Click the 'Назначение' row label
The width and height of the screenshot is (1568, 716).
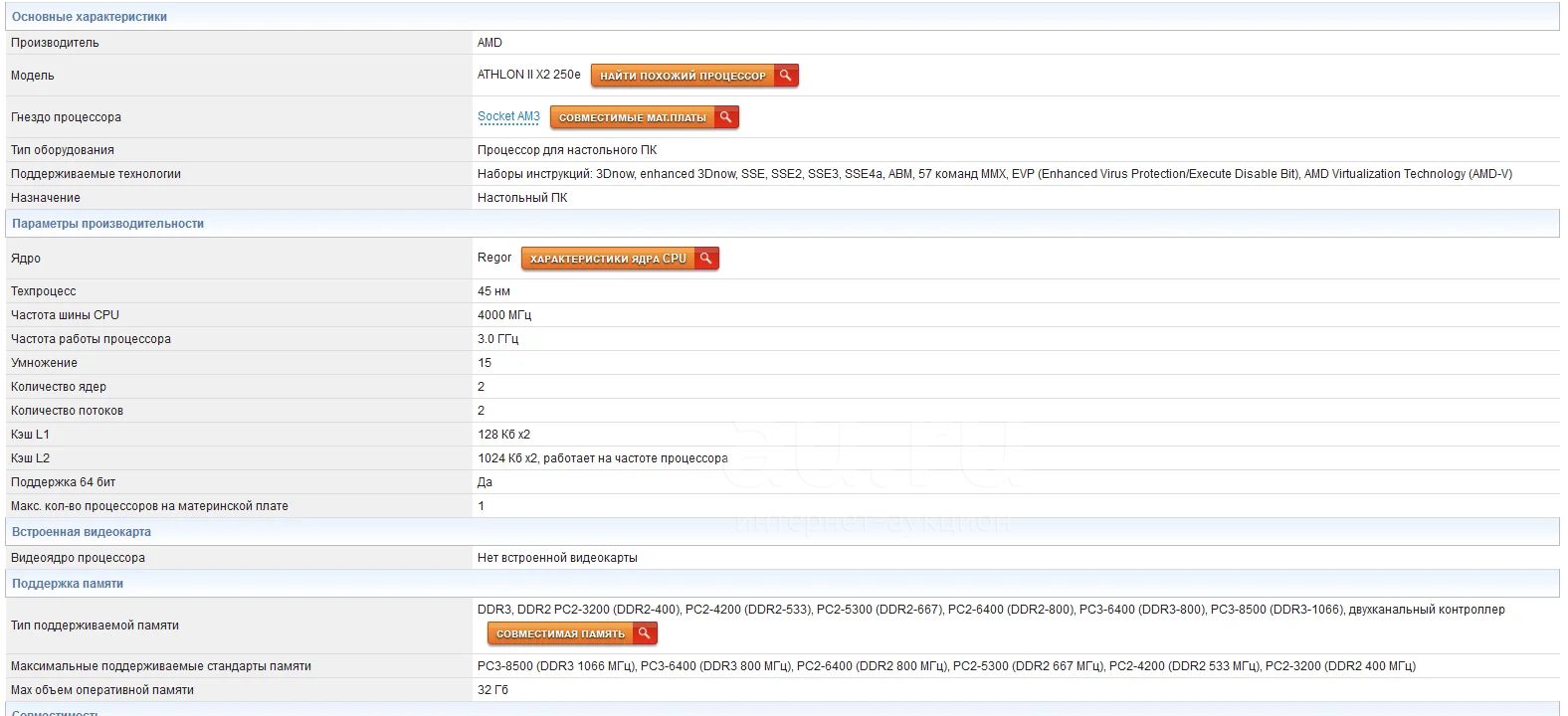pos(46,198)
